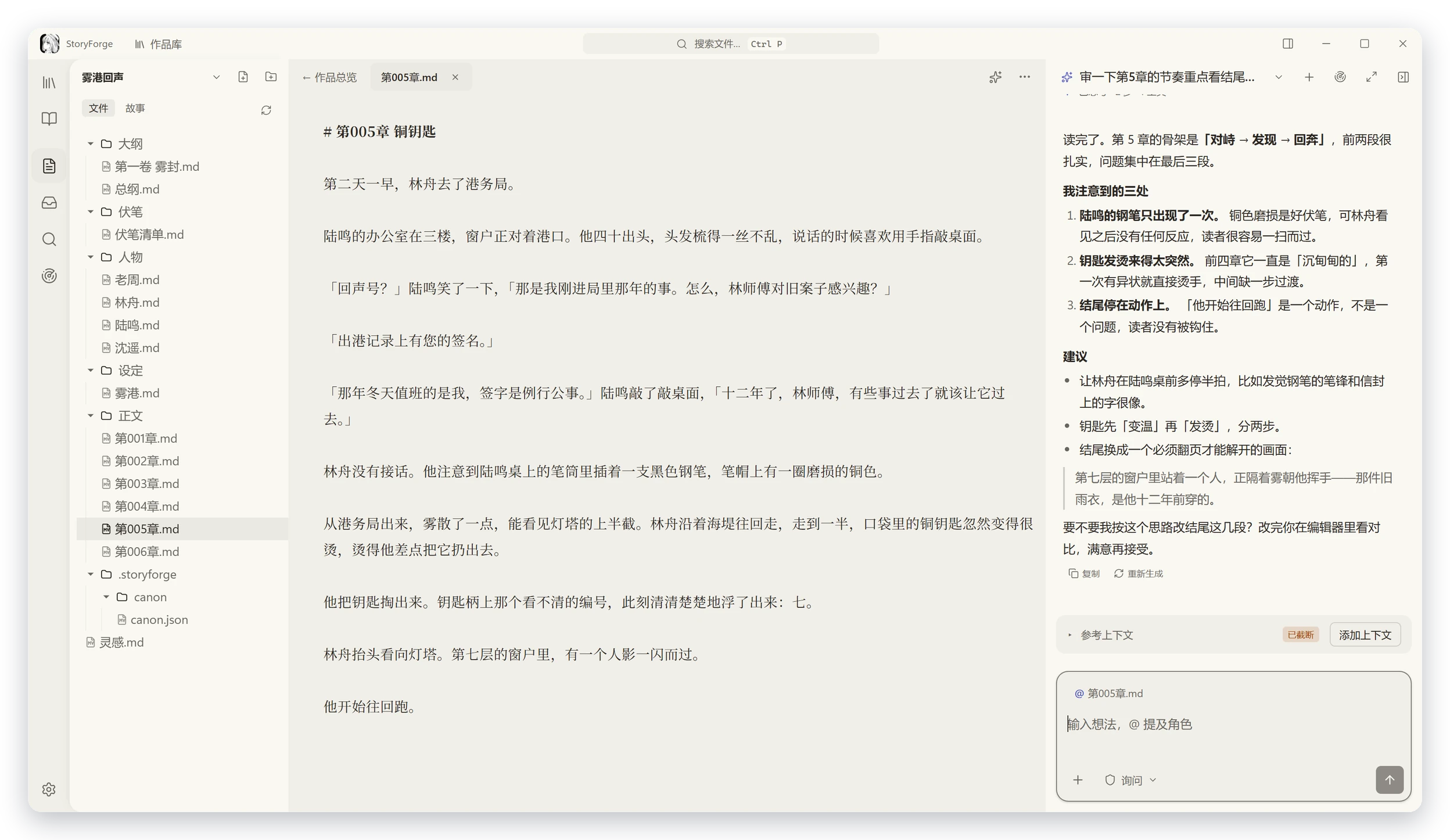
Task: Close the 第005章.md tab
Action: point(455,77)
